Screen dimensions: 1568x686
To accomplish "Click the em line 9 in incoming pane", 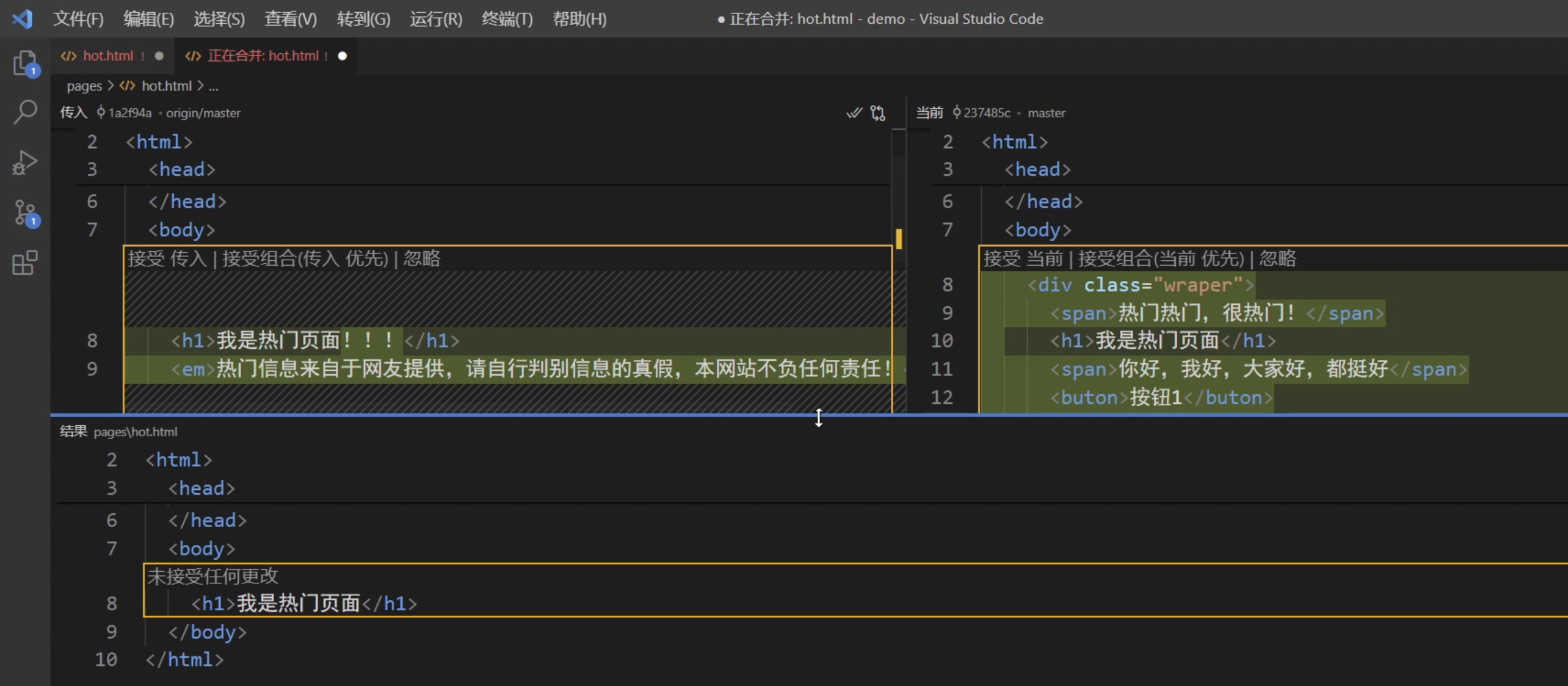I will click(531, 369).
